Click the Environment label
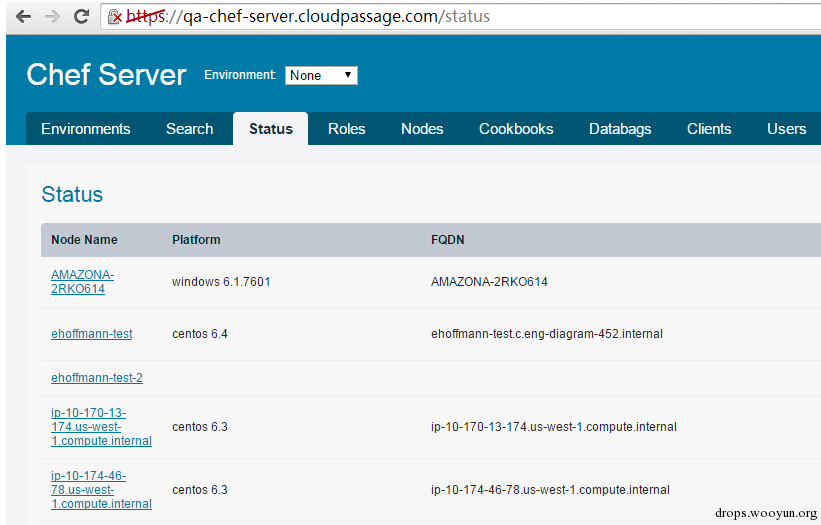Screen dimensions: 821x525 (240, 75)
